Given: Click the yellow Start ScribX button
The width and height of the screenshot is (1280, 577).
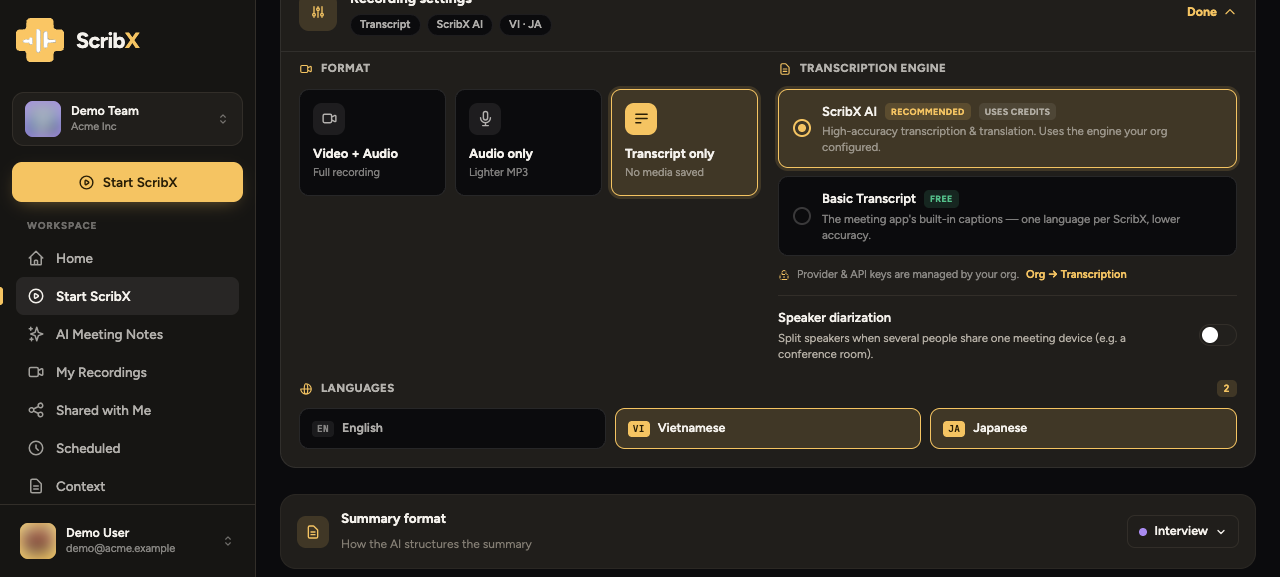Looking at the screenshot, I should (127, 182).
